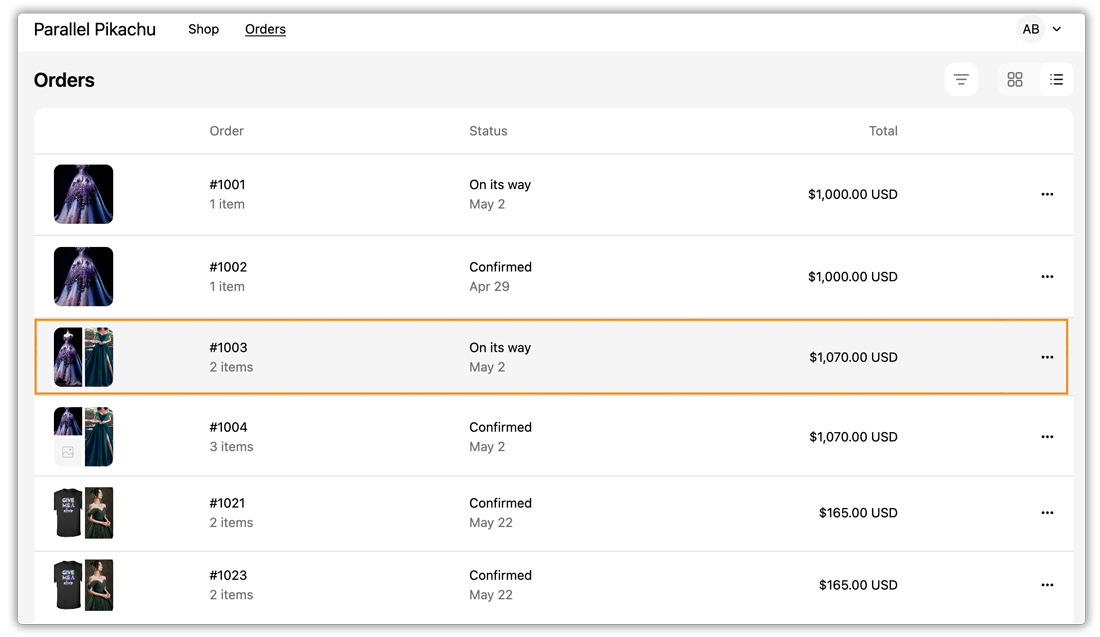Open the gown thumbnail for order #1002
This screenshot has height=637, width=1100.
pyautogui.click(x=83, y=276)
